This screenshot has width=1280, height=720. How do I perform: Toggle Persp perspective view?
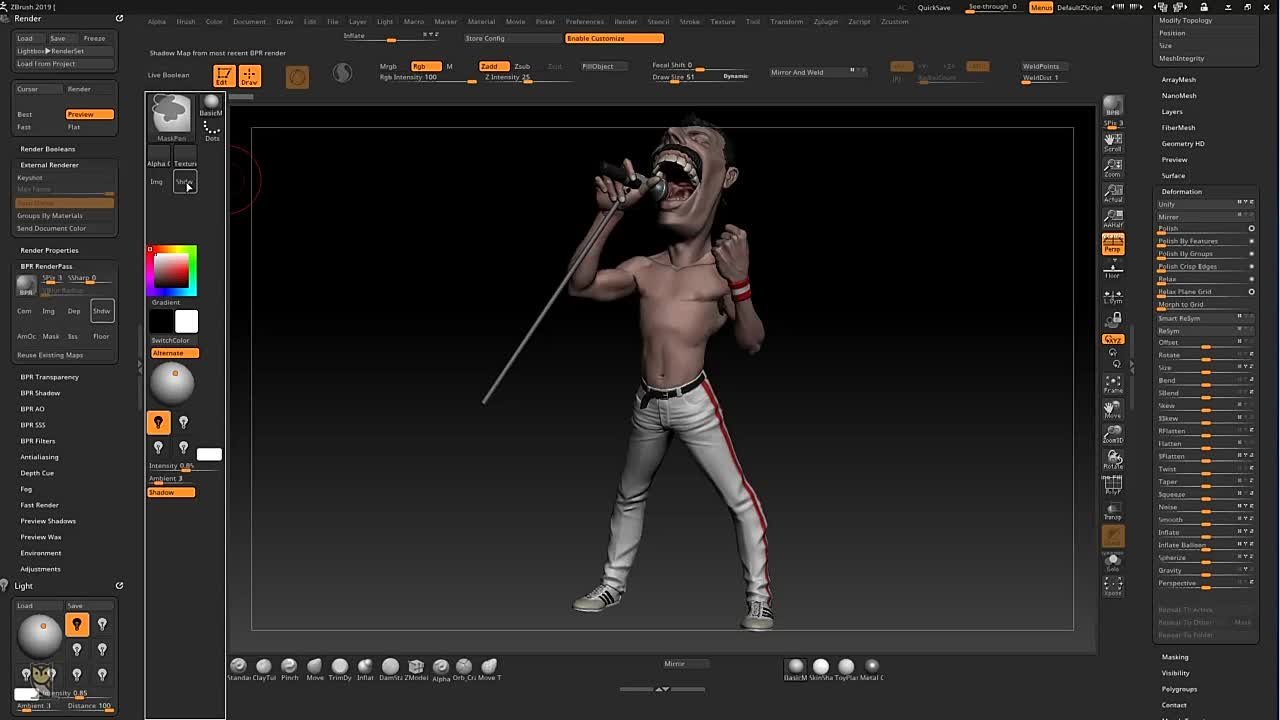pyautogui.click(x=1113, y=245)
